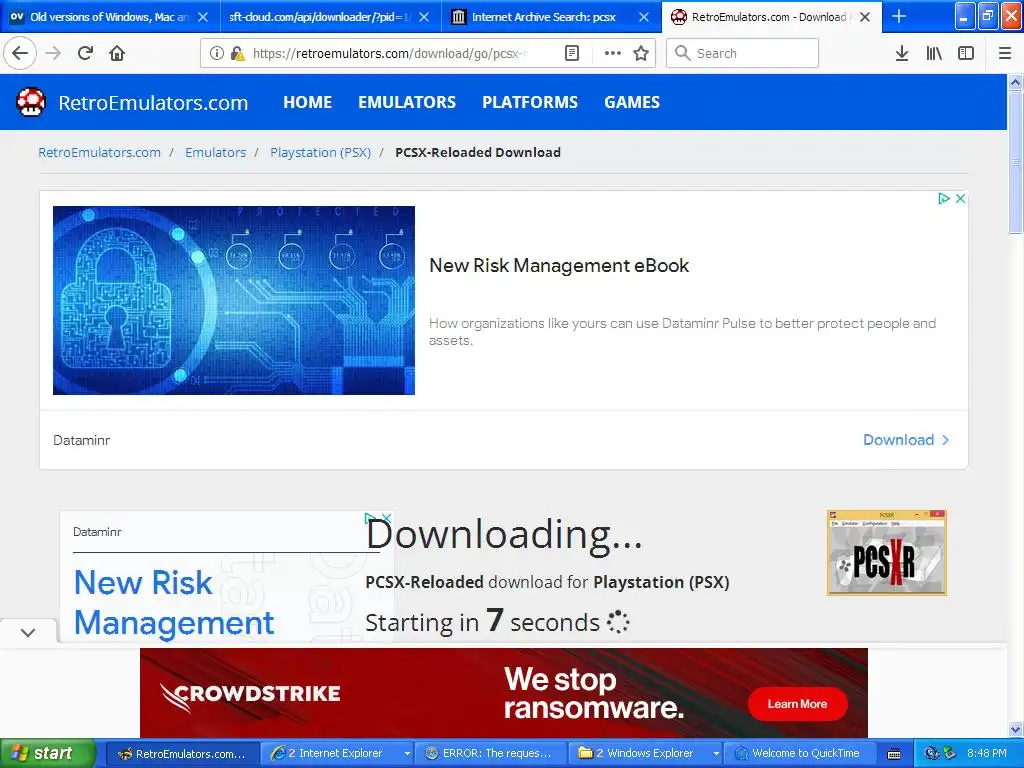Viewport: 1024px width, 768px height.
Task: Bookmark this page with the star
Action: (641, 53)
